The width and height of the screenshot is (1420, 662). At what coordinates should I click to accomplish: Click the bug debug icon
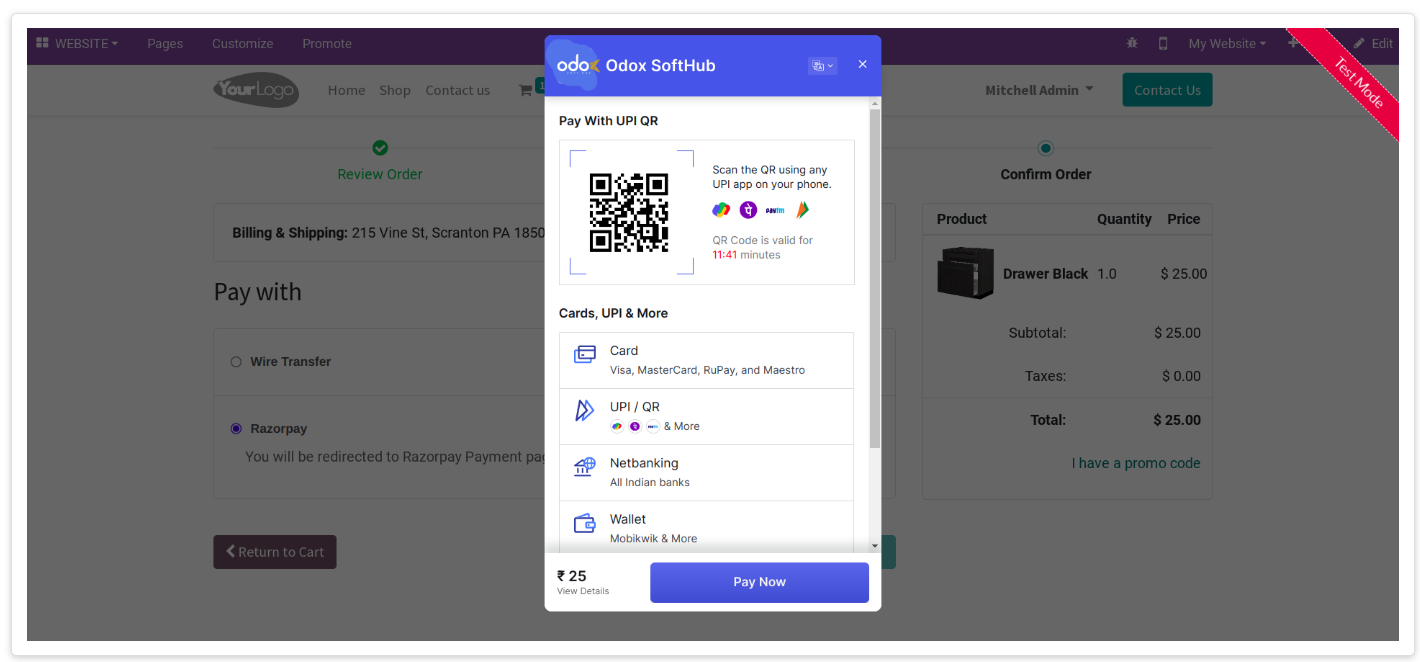coord(1132,43)
